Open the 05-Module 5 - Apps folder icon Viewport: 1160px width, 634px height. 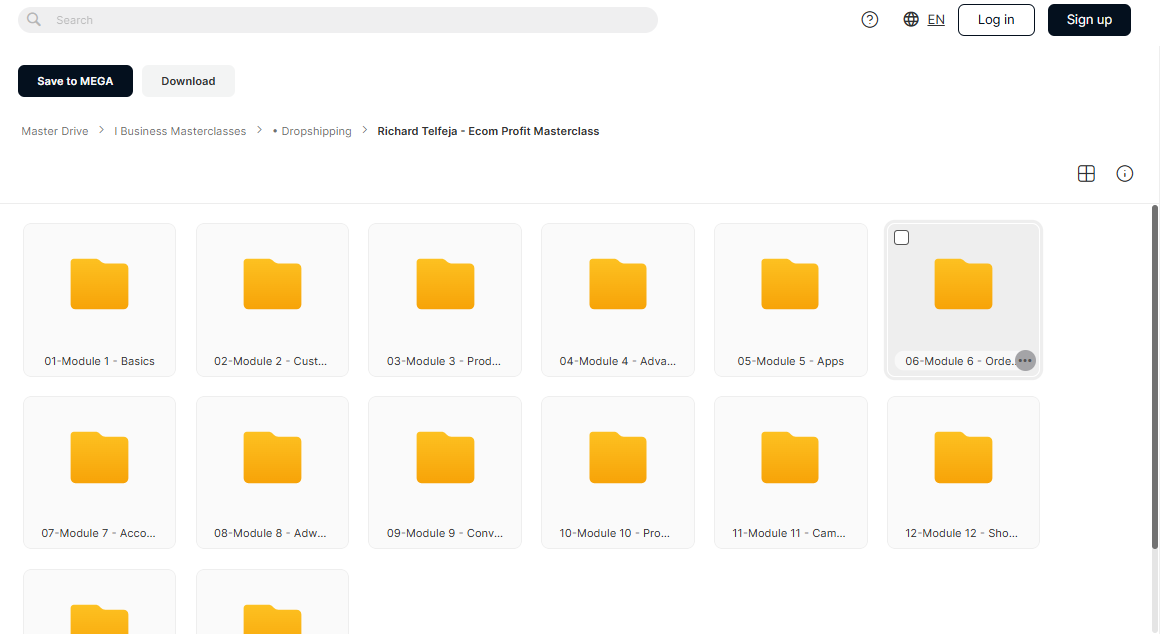[x=790, y=284]
